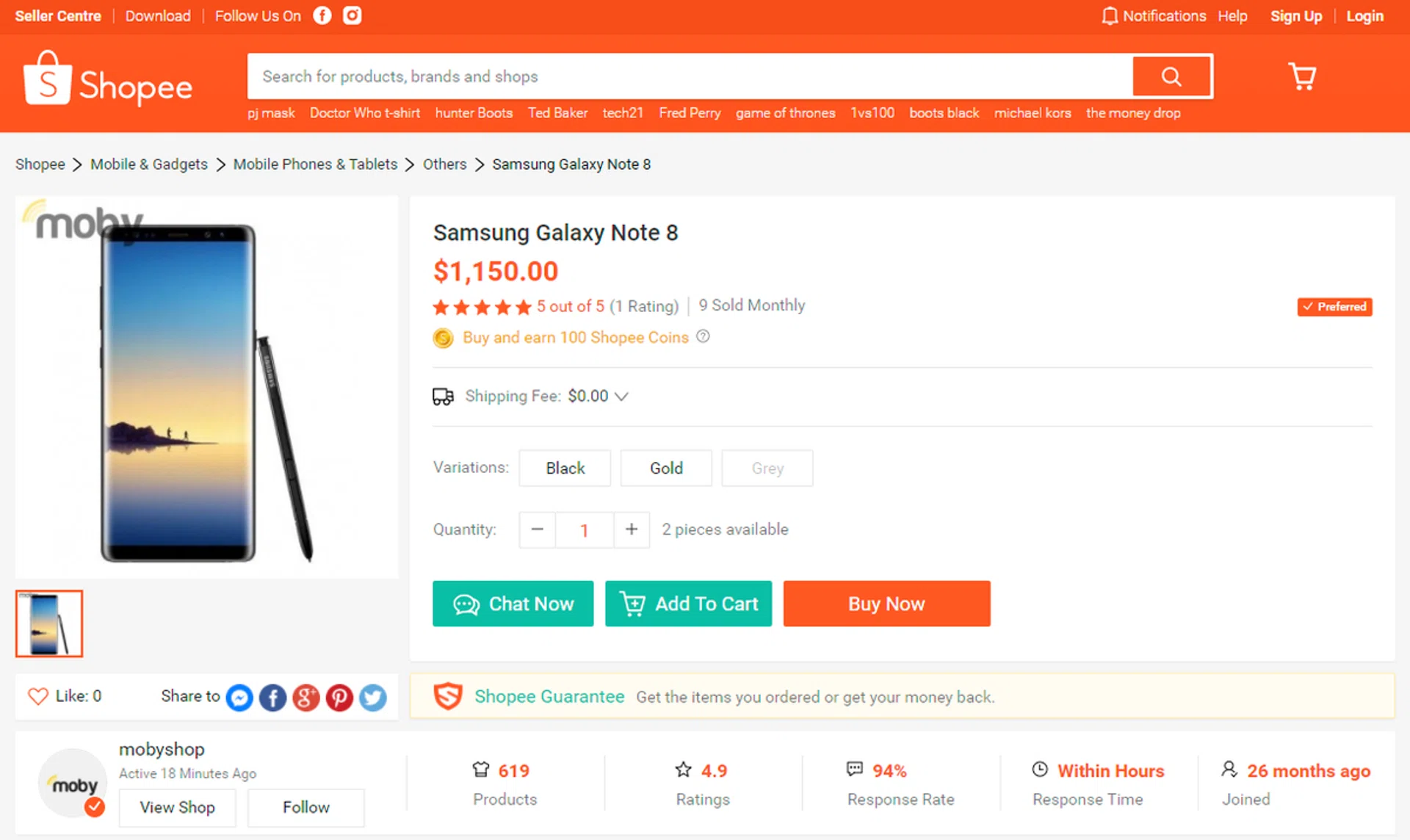The image size is (1410, 840).
Task: Share product through Messenger icon
Action: 239,697
